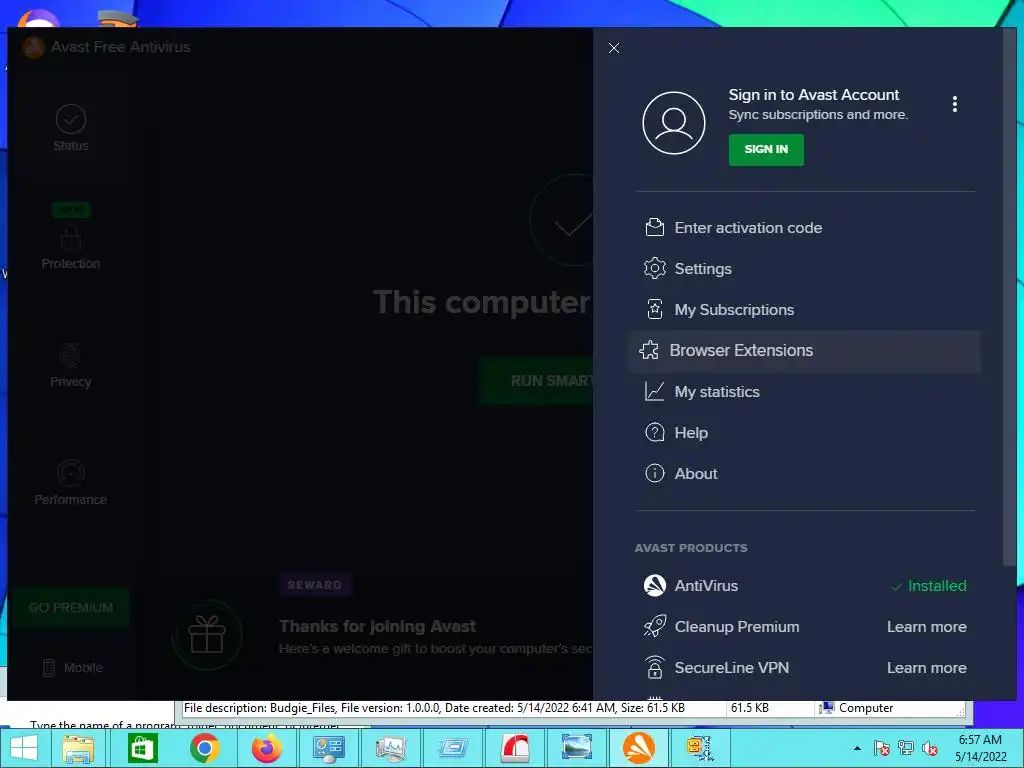This screenshot has width=1024, height=768.
Task: Open the About menu item
Action: (804, 474)
